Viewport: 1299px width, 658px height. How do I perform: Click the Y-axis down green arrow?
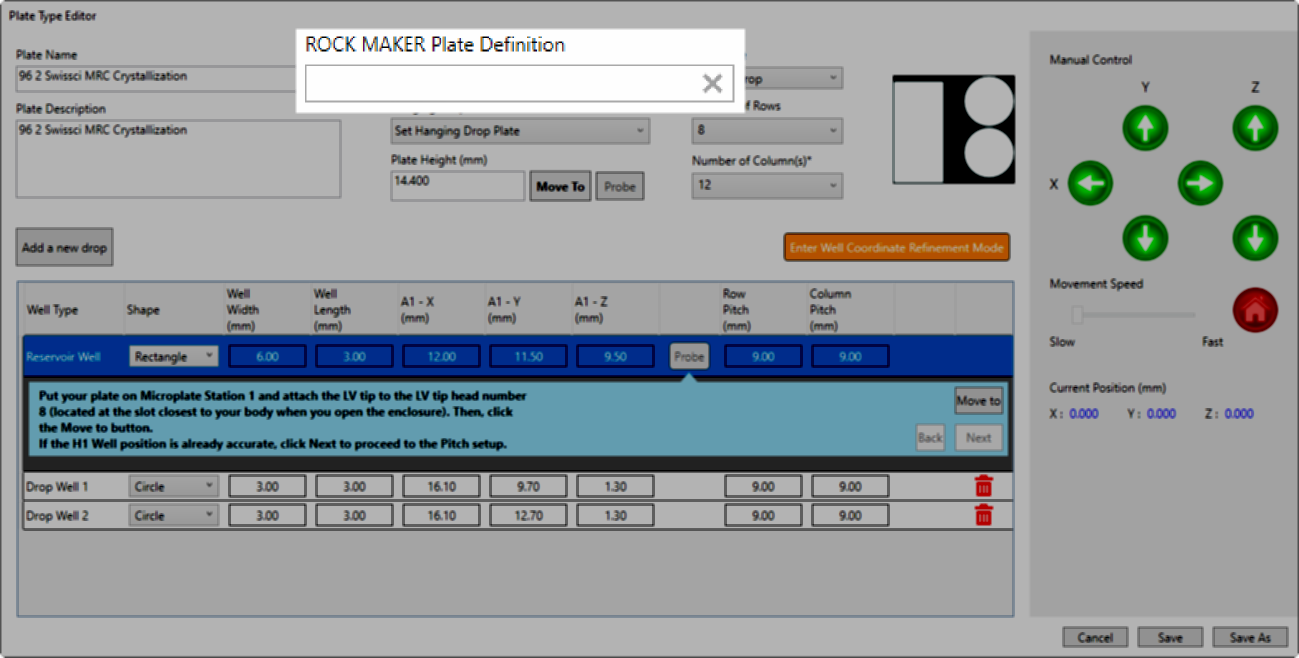pyautogui.click(x=1145, y=238)
